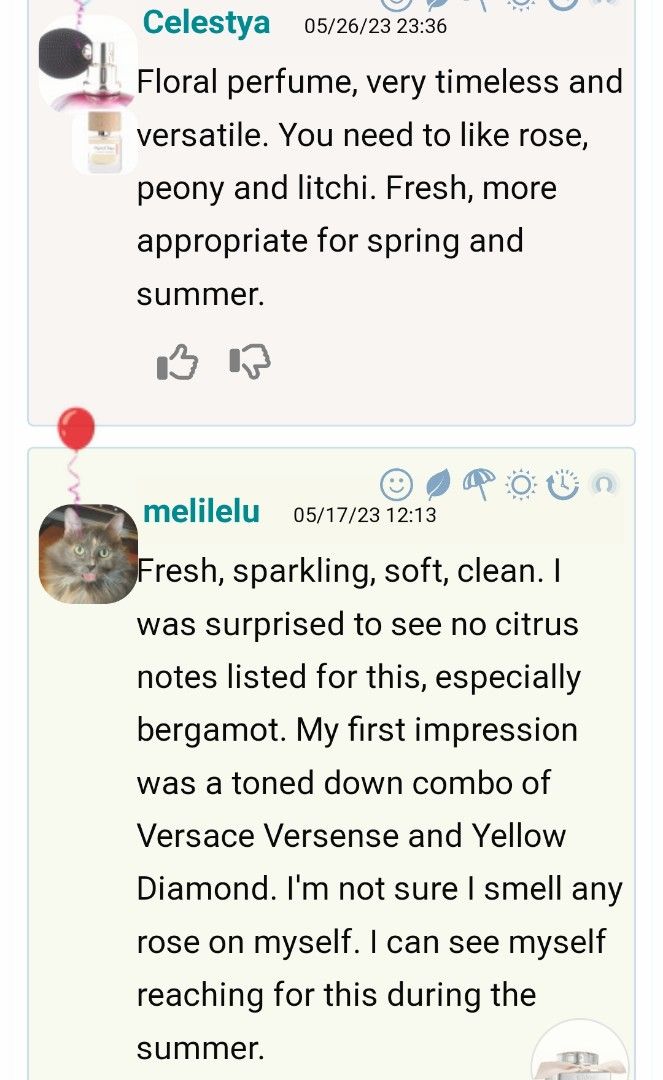Click clock longevity icon on melilelu's review
This screenshot has height=1080, width=663.
563,485
